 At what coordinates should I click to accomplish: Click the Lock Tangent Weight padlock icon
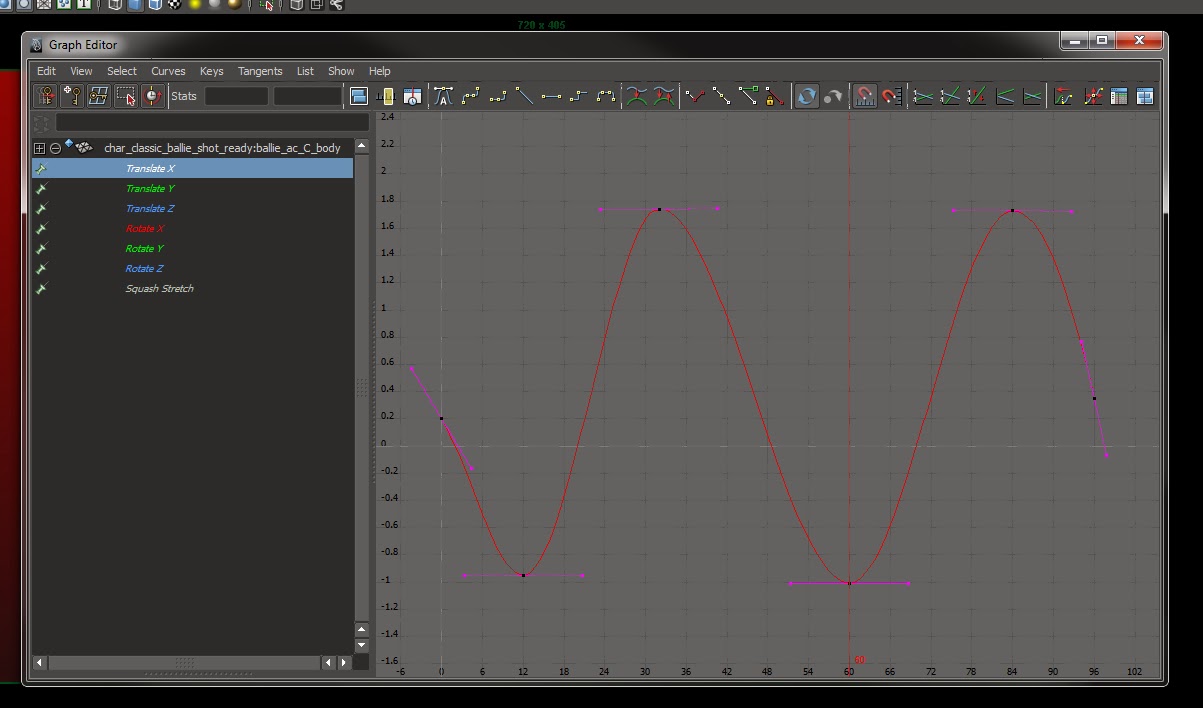point(771,97)
